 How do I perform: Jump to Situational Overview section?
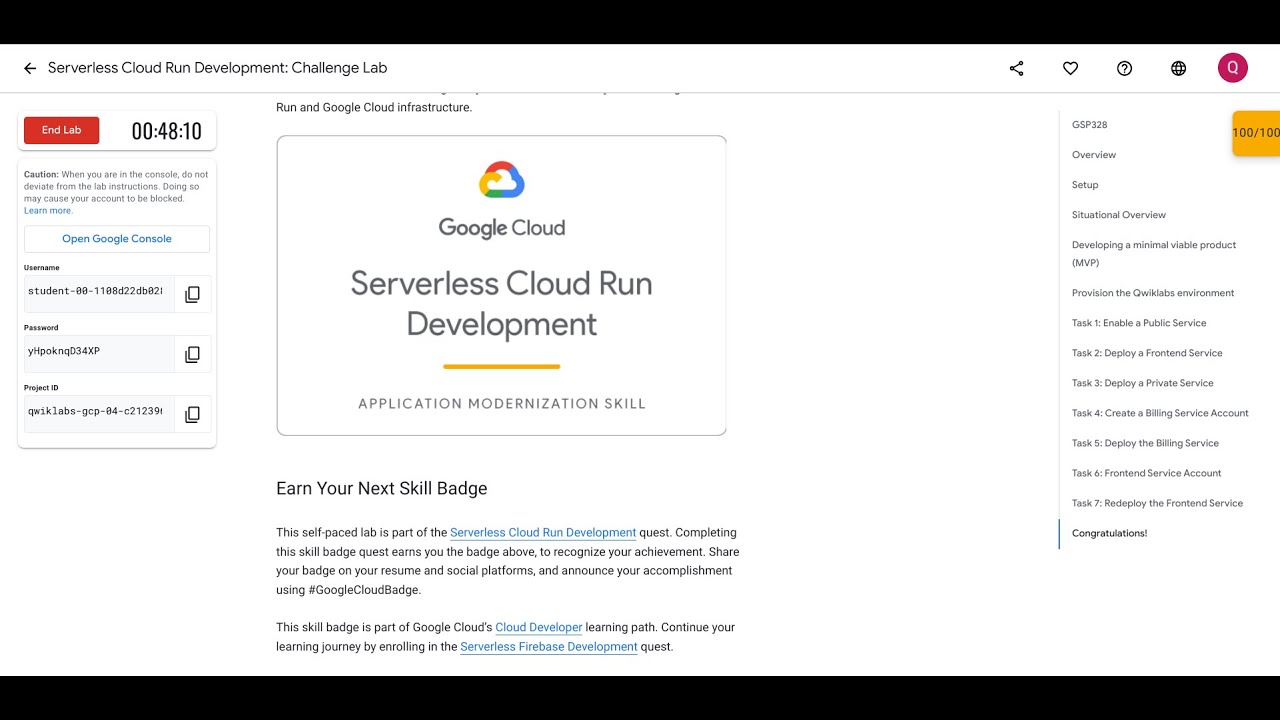coord(1119,215)
